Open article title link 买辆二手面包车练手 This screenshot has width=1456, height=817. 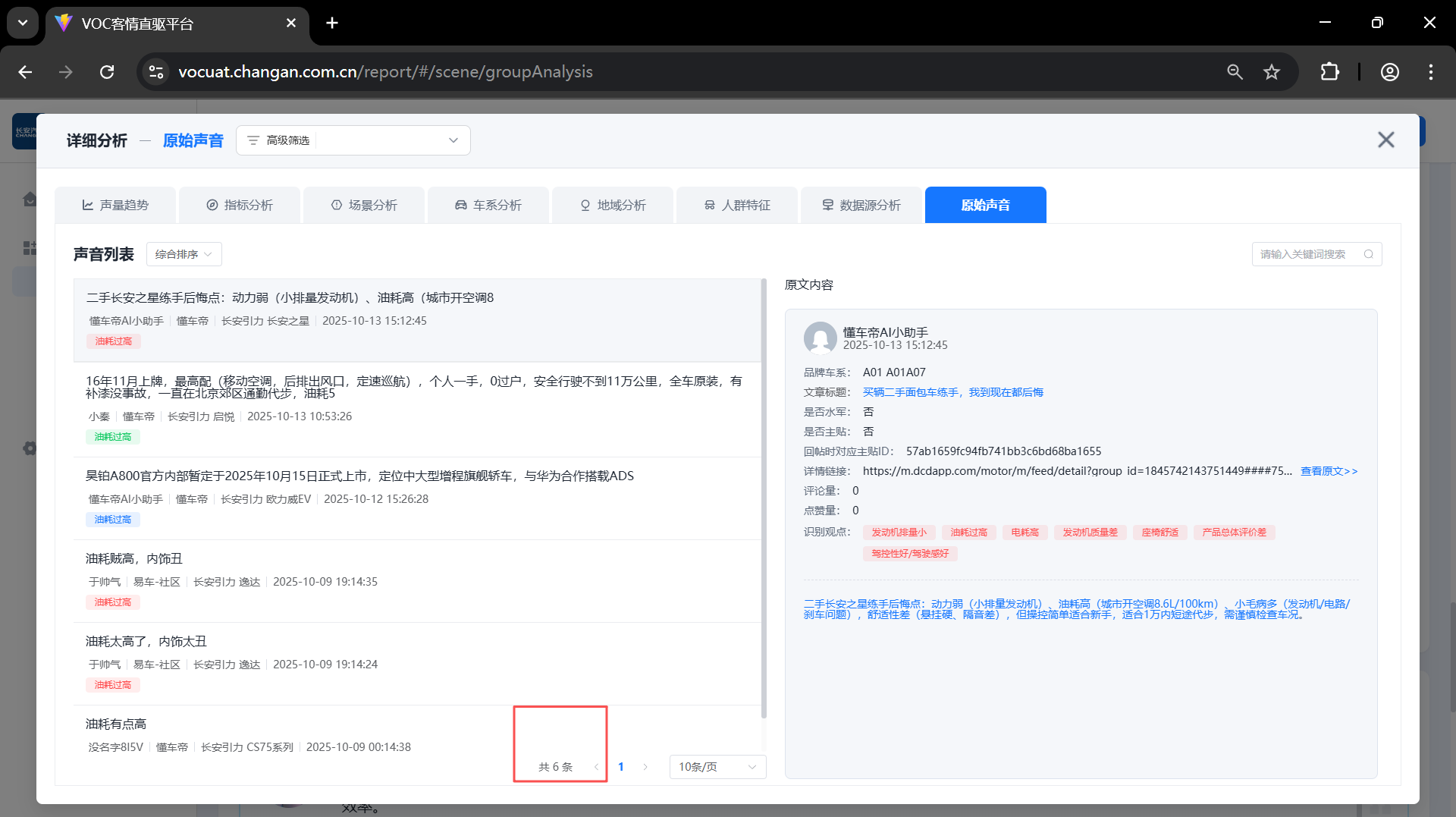[952, 392]
